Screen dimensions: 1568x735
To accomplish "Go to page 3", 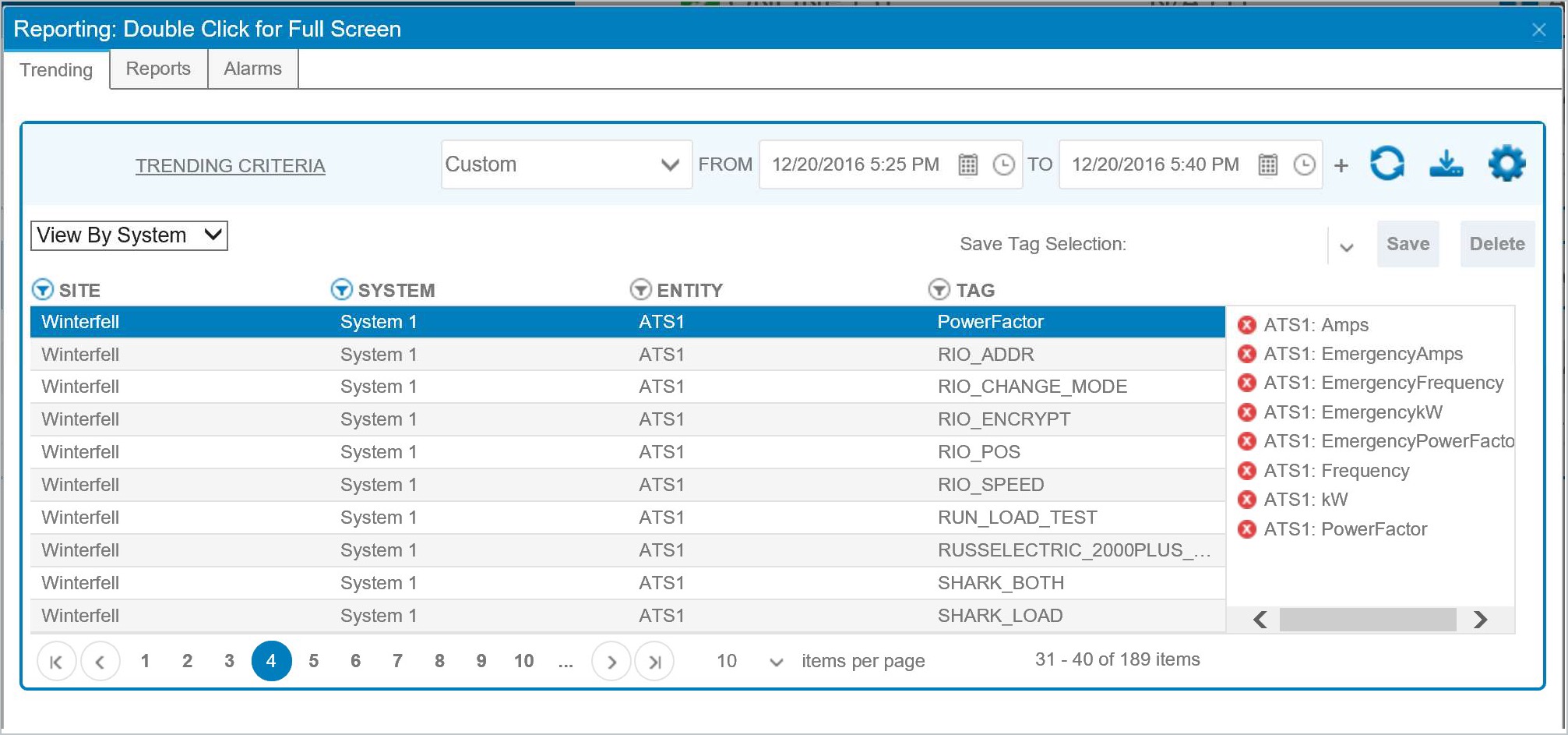I will click(x=229, y=661).
